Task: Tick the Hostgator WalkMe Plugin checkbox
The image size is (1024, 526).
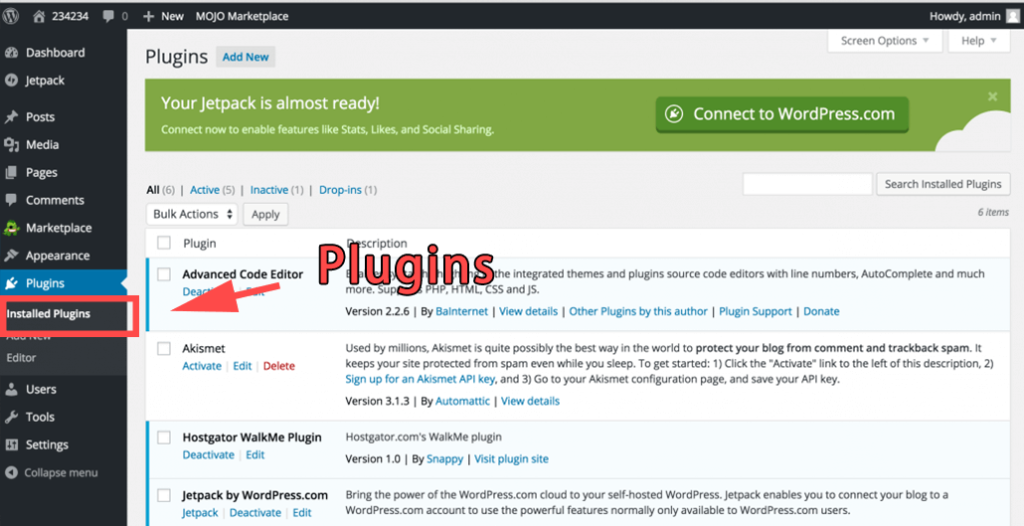Action: (164, 437)
